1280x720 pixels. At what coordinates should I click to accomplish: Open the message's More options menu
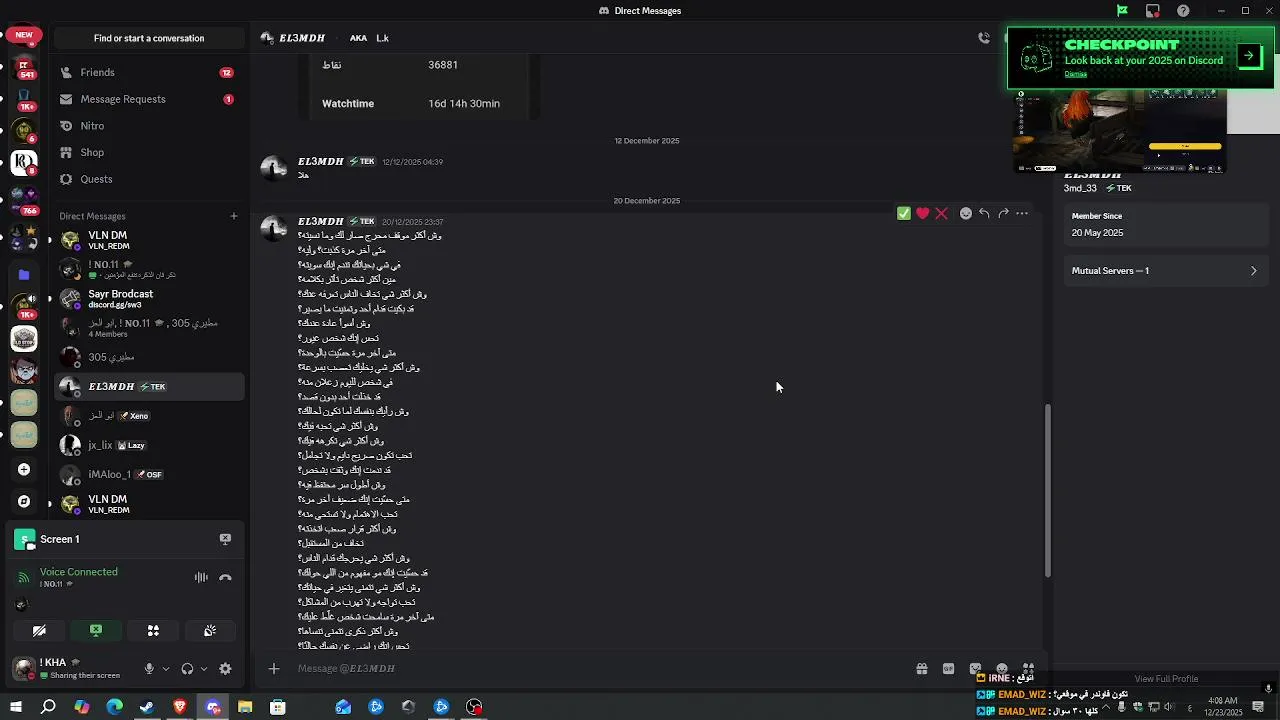pos(1022,213)
